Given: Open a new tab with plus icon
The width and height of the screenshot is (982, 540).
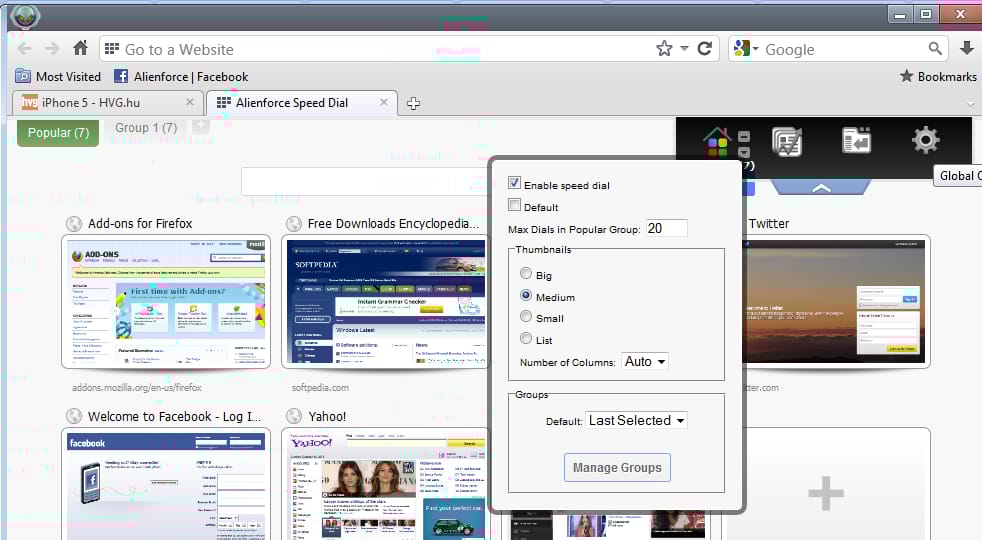Looking at the screenshot, I should pyautogui.click(x=413, y=103).
